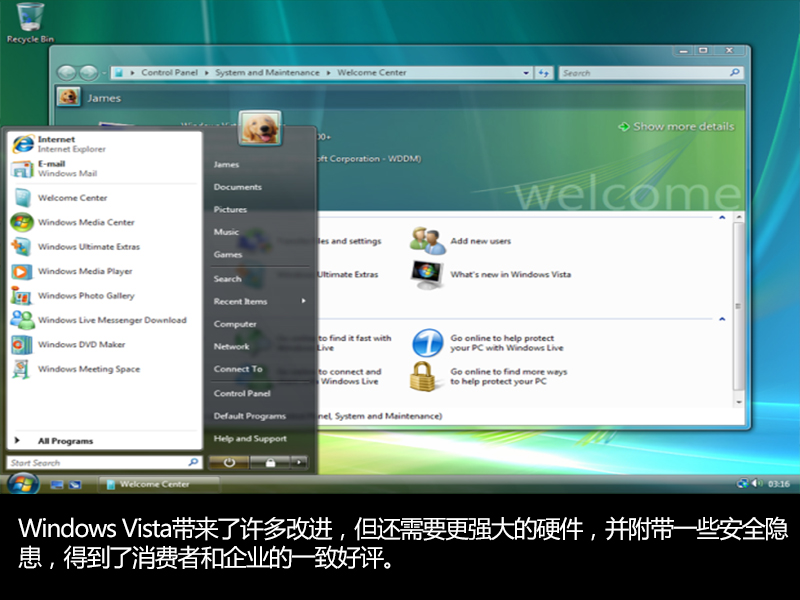This screenshot has width=800, height=600.
Task: Expand Control Panel breadcrumb arrow
Action: point(207,73)
